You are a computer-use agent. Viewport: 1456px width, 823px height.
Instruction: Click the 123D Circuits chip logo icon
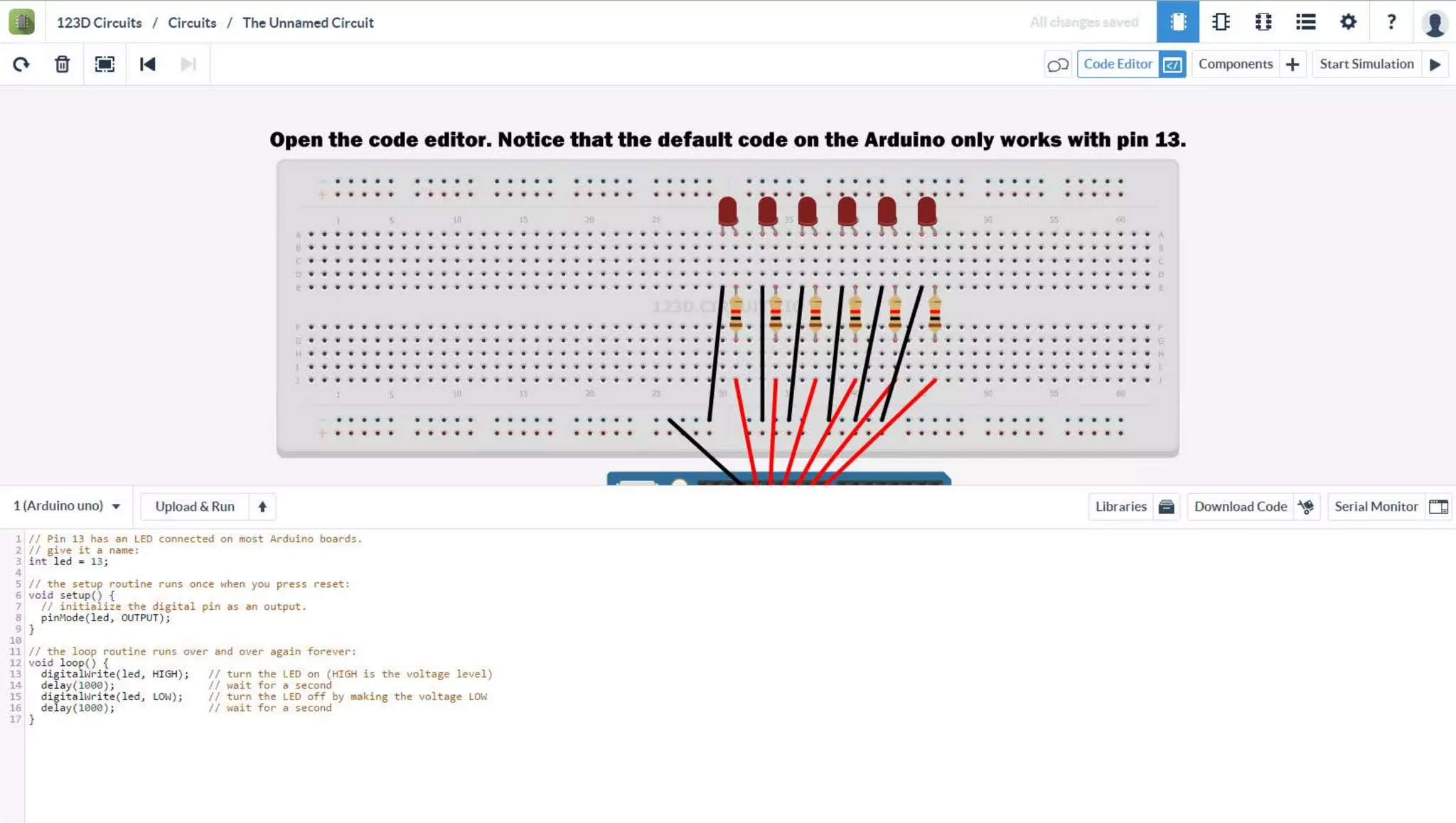click(21, 22)
